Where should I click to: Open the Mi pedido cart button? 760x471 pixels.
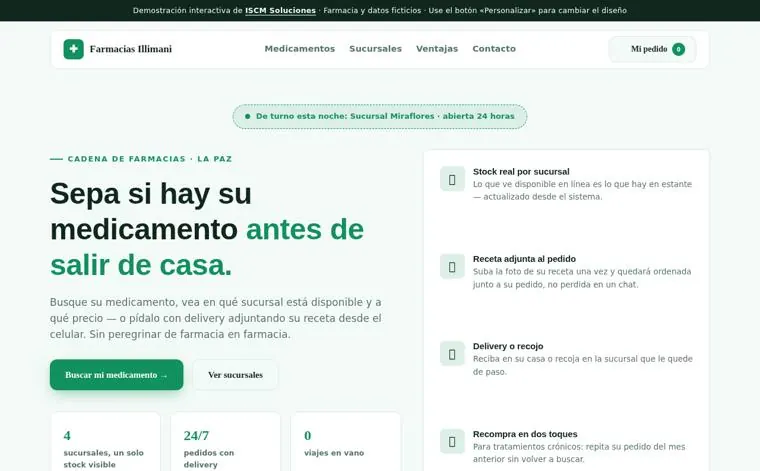click(x=652, y=49)
